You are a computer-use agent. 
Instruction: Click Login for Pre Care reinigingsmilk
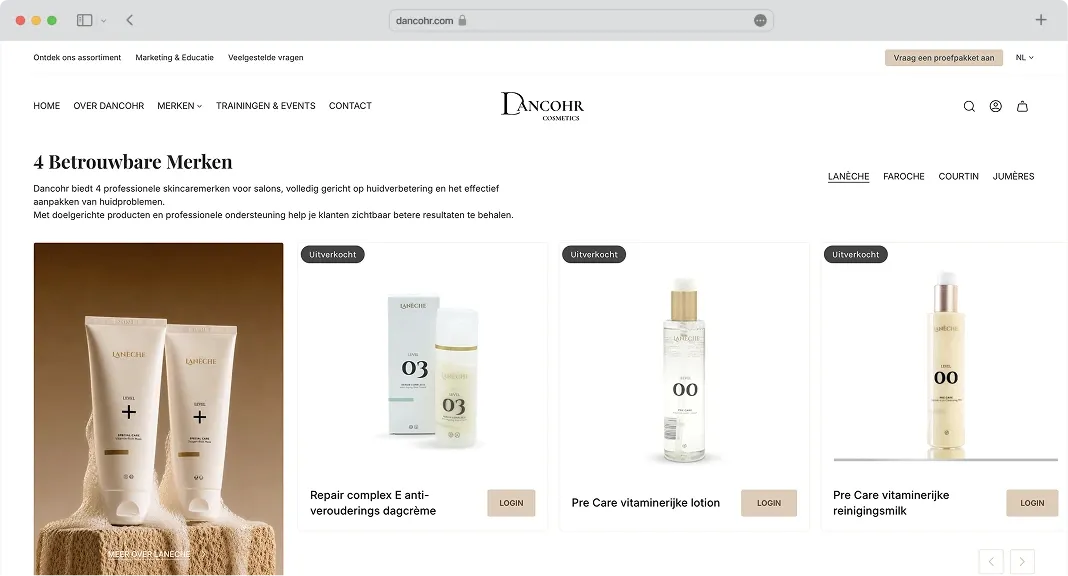click(1032, 503)
